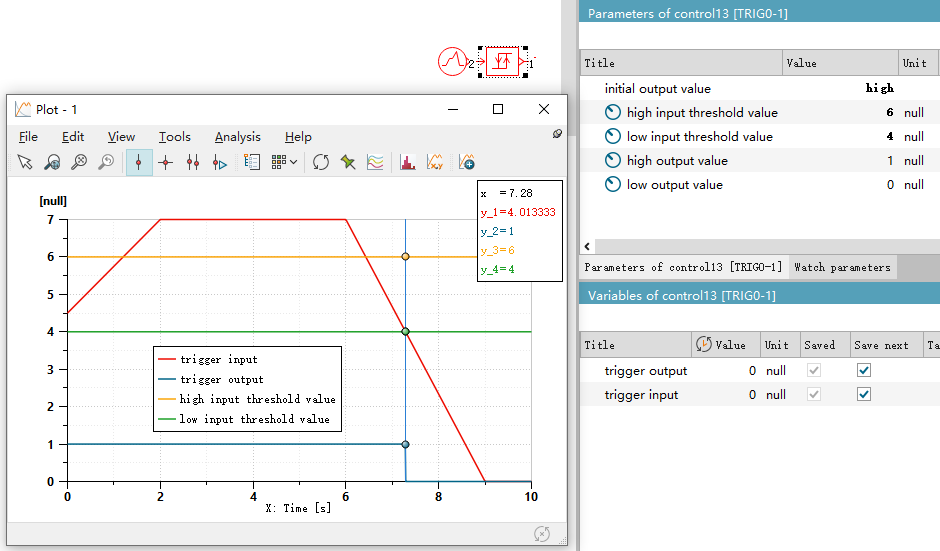Viewport: 940px width, 551px height.
Task: Select the arrow pointer tool in plot toolbar
Action: [25, 162]
